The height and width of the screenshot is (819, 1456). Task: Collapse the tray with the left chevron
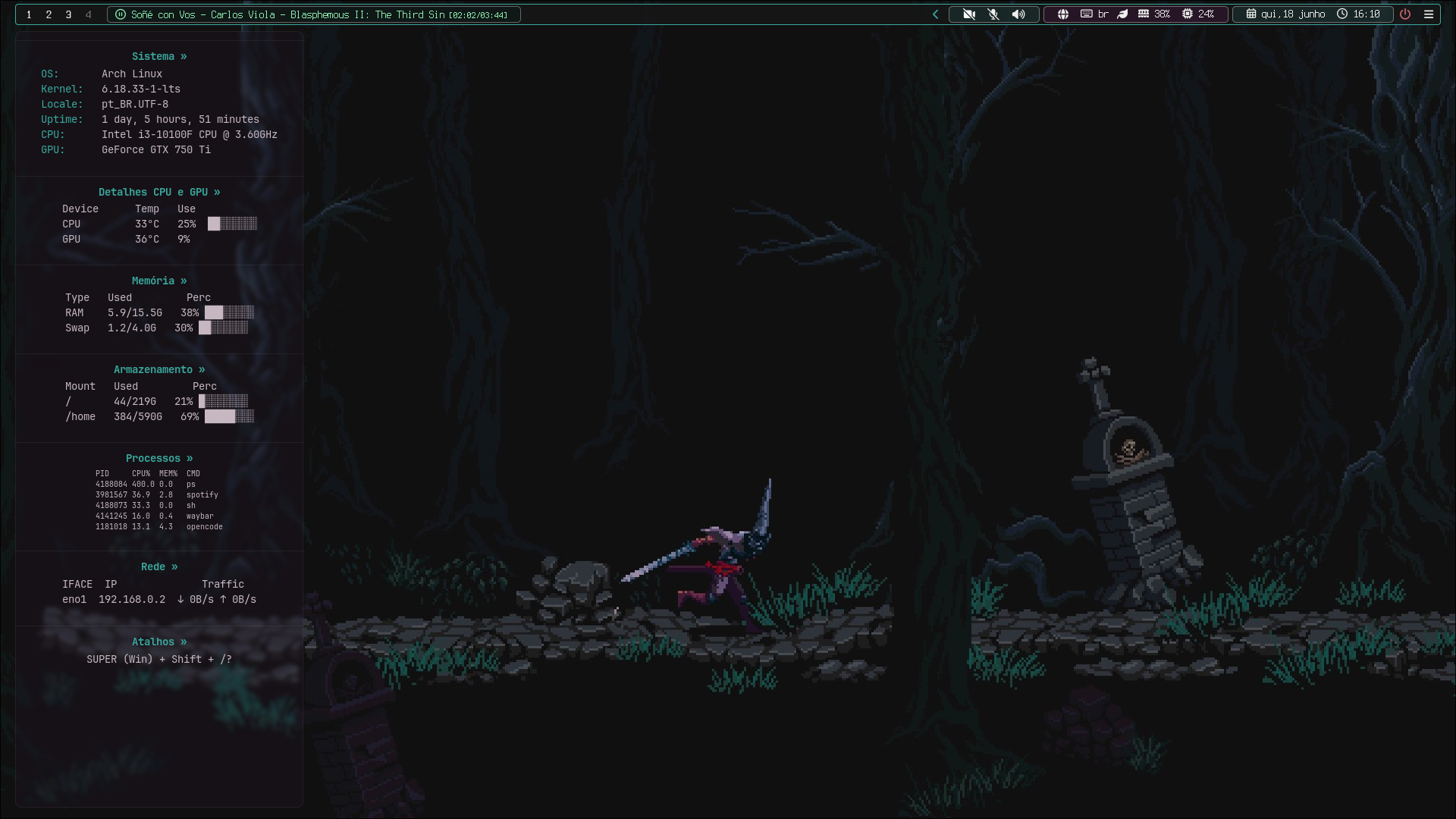(935, 14)
